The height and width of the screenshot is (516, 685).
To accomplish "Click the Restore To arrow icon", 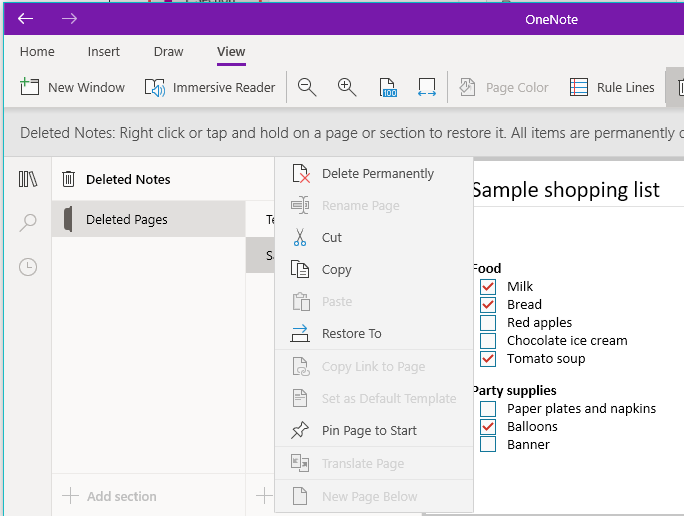I will click(x=300, y=333).
